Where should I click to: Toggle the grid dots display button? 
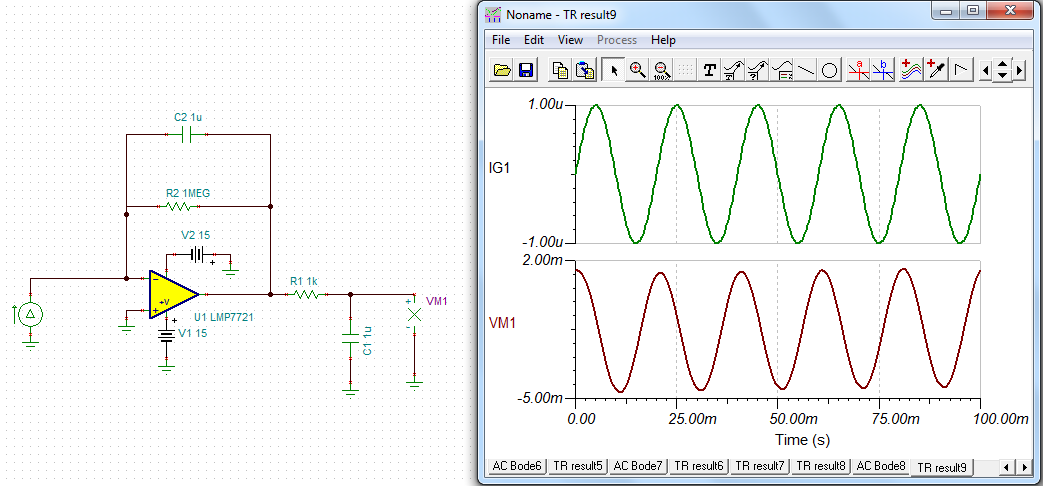pos(685,70)
